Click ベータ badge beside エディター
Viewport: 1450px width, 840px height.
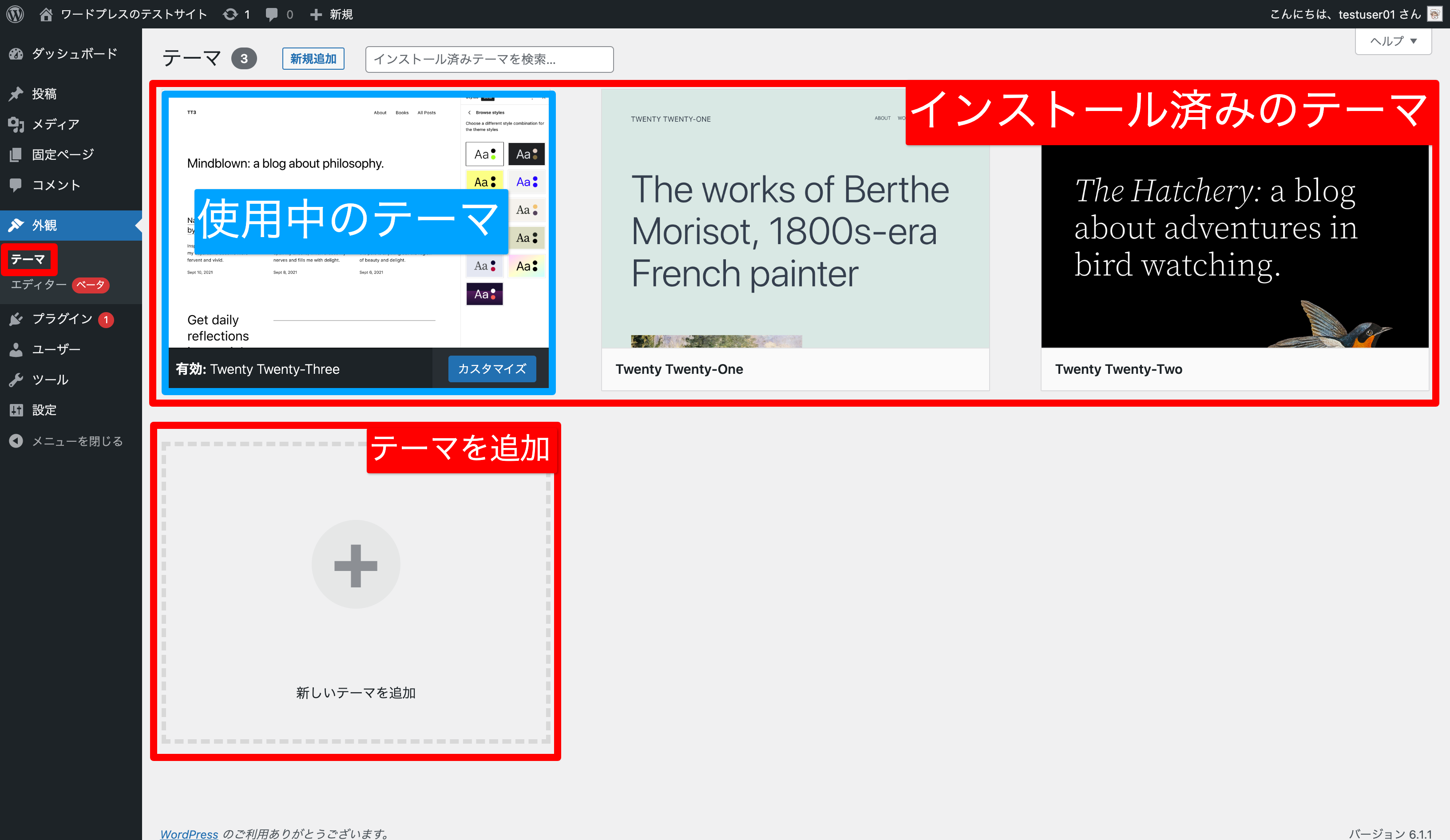[x=90, y=285]
